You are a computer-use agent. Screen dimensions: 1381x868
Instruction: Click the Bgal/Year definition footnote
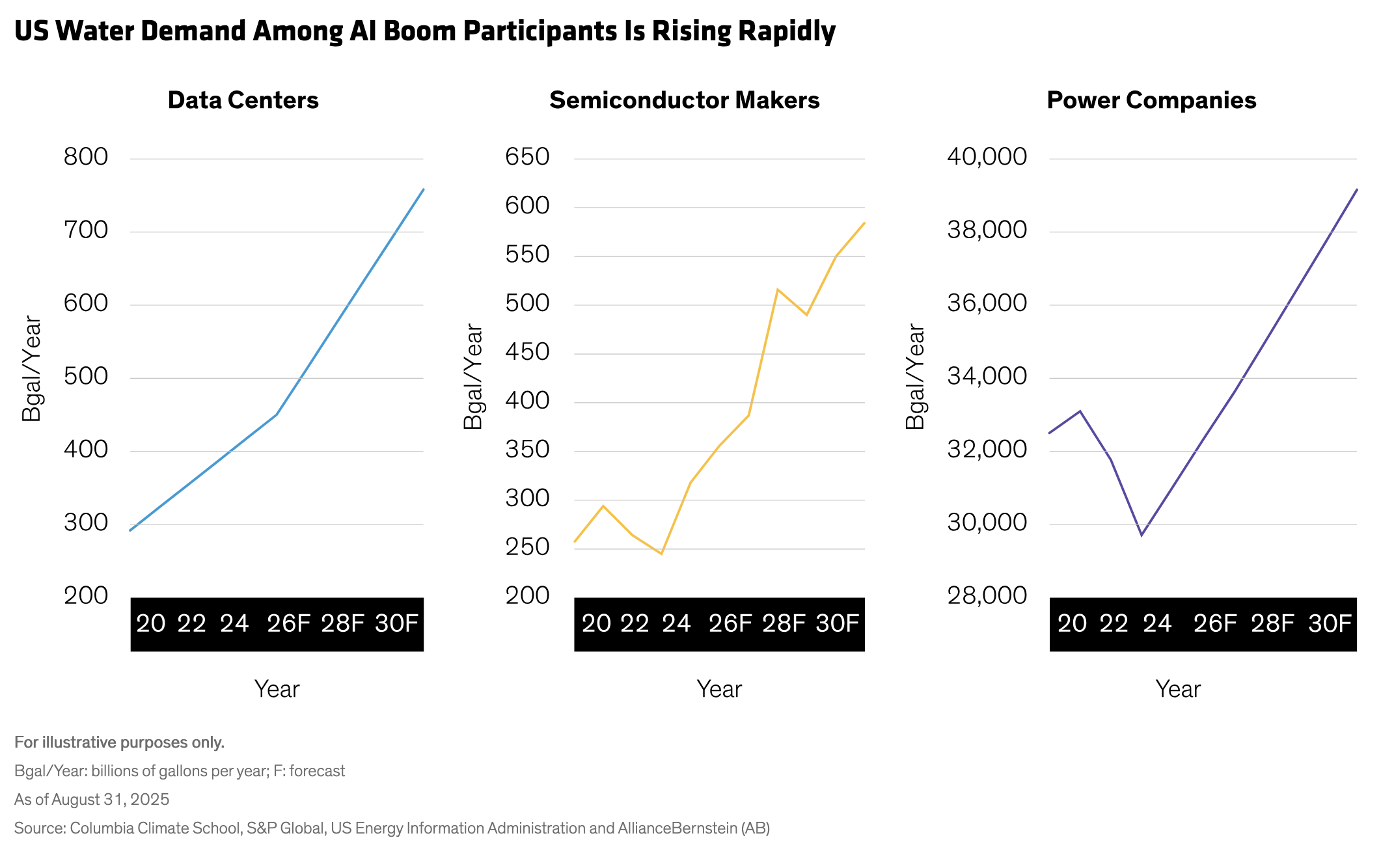(x=180, y=771)
